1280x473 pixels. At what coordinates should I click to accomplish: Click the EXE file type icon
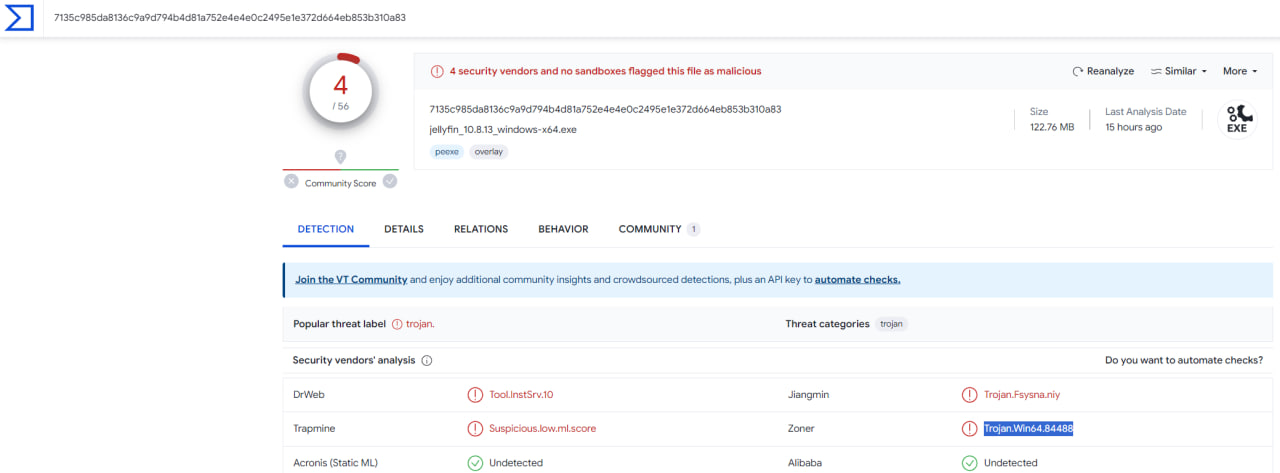[x=1236, y=119]
